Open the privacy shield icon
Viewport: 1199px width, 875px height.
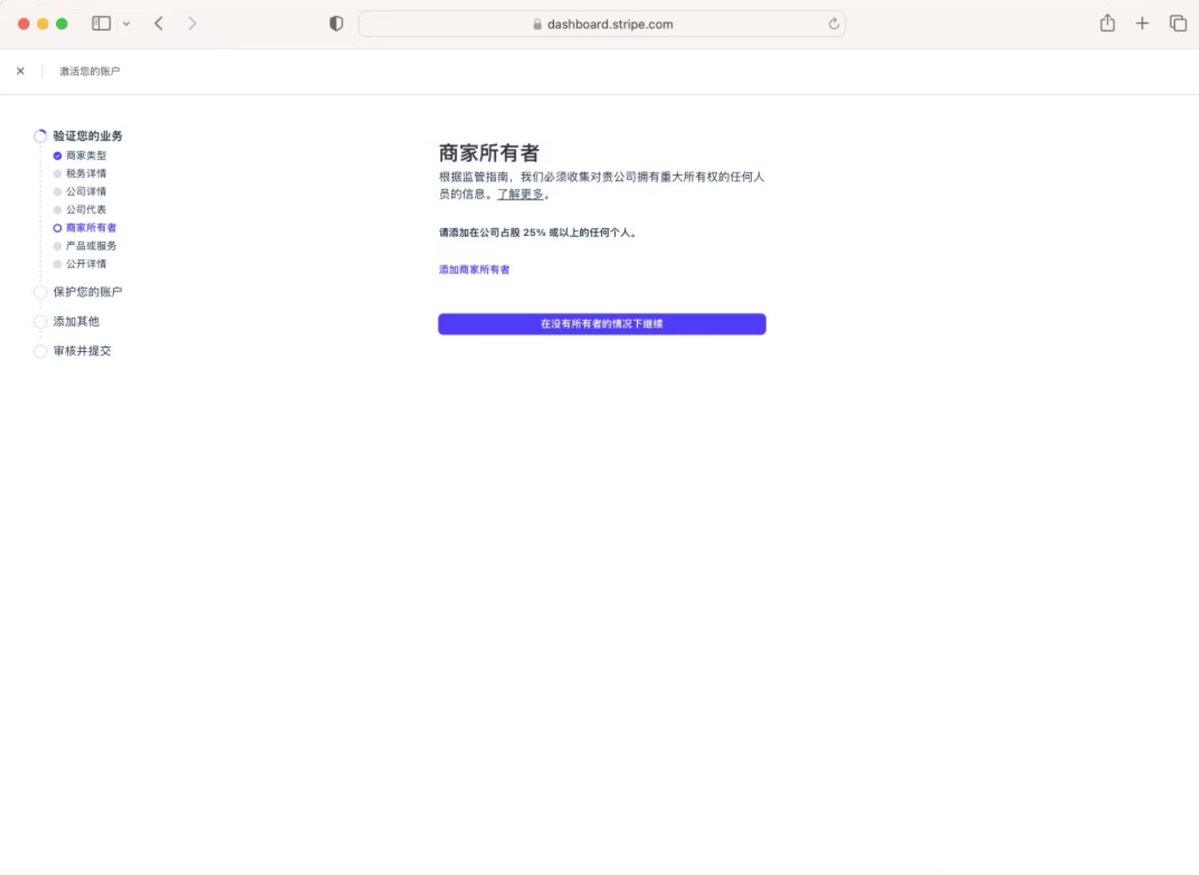coord(336,24)
